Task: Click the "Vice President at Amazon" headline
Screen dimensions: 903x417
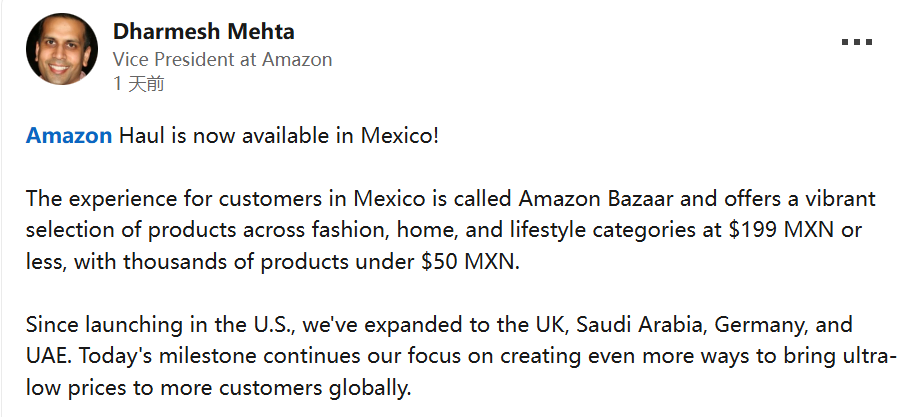Action: tap(222, 59)
